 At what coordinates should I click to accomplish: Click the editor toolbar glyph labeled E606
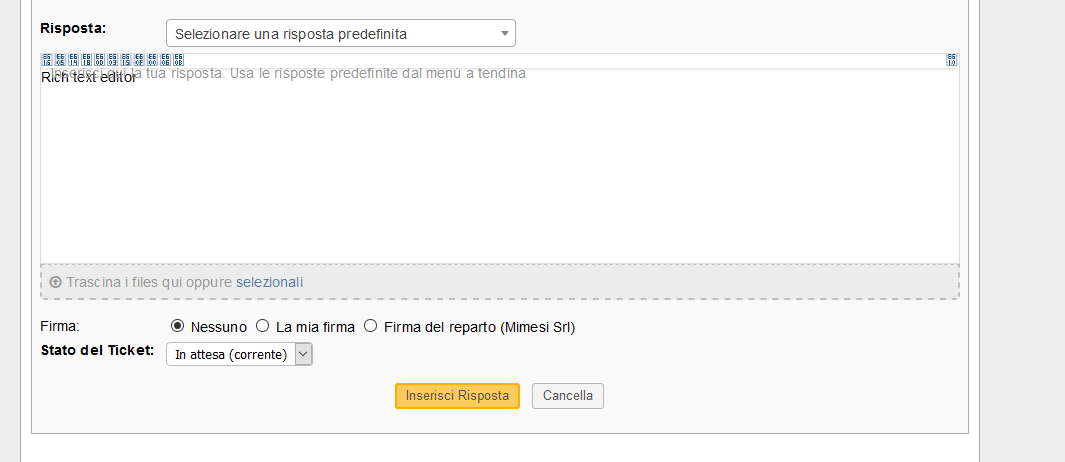point(165,60)
